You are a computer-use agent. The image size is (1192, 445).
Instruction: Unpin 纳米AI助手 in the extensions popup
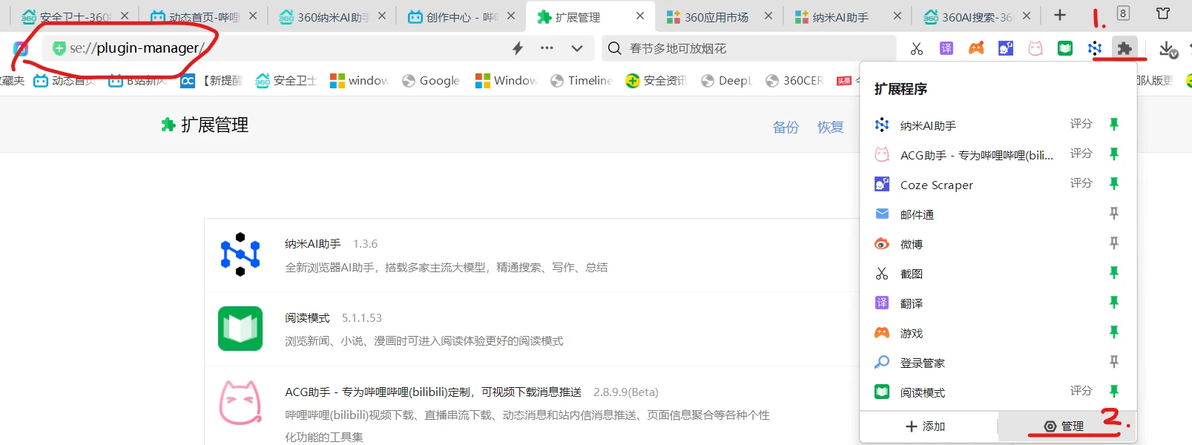[1114, 124]
